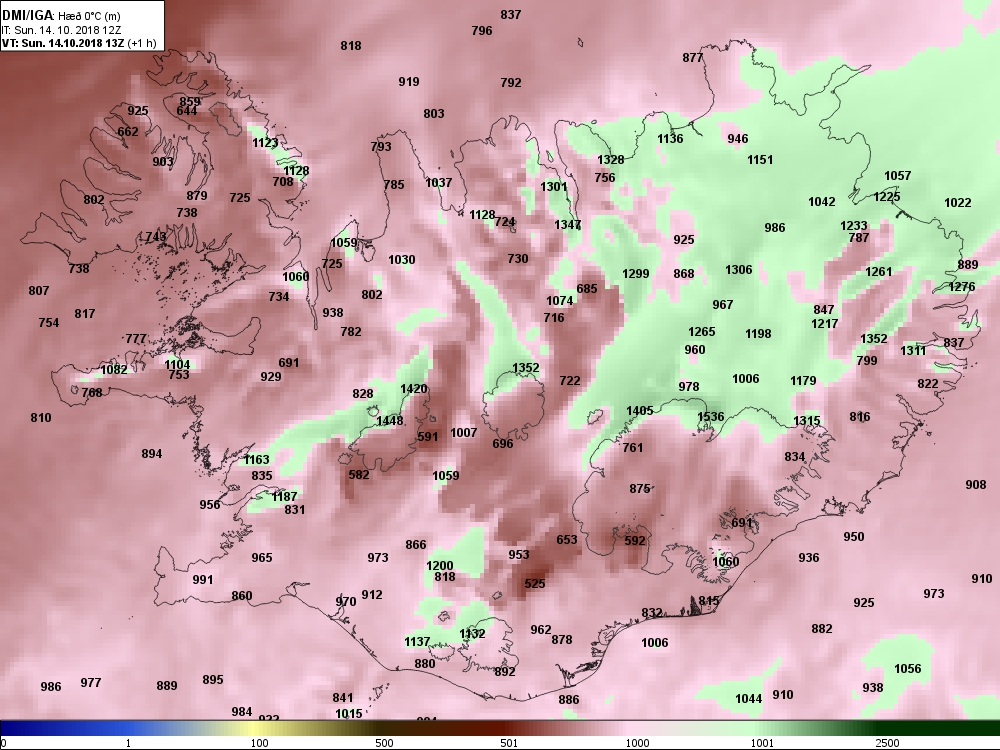
Task: Click the map value '696'
Action: (x=503, y=443)
